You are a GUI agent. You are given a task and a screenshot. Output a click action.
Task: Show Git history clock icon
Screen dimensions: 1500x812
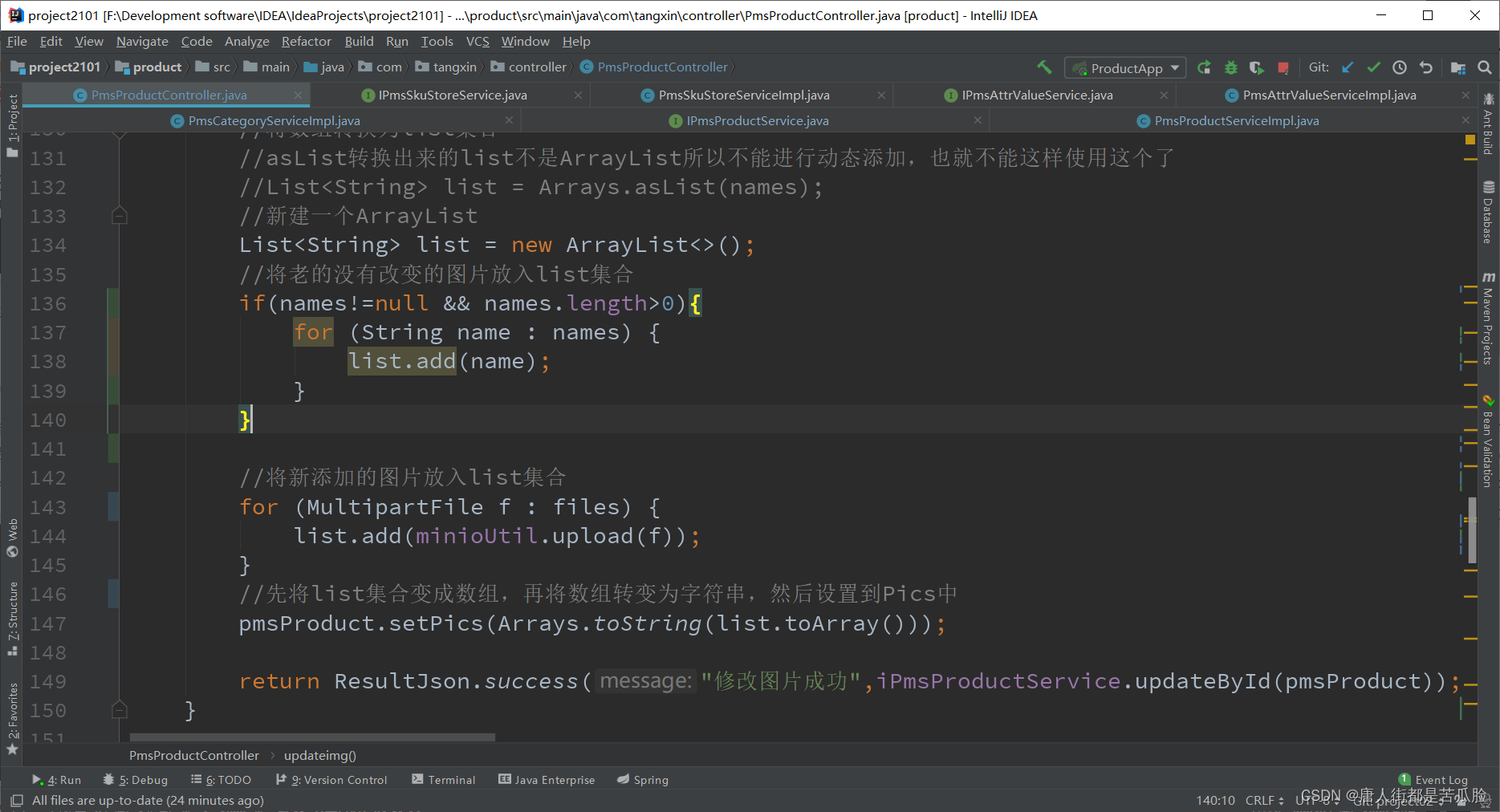coord(1400,67)
